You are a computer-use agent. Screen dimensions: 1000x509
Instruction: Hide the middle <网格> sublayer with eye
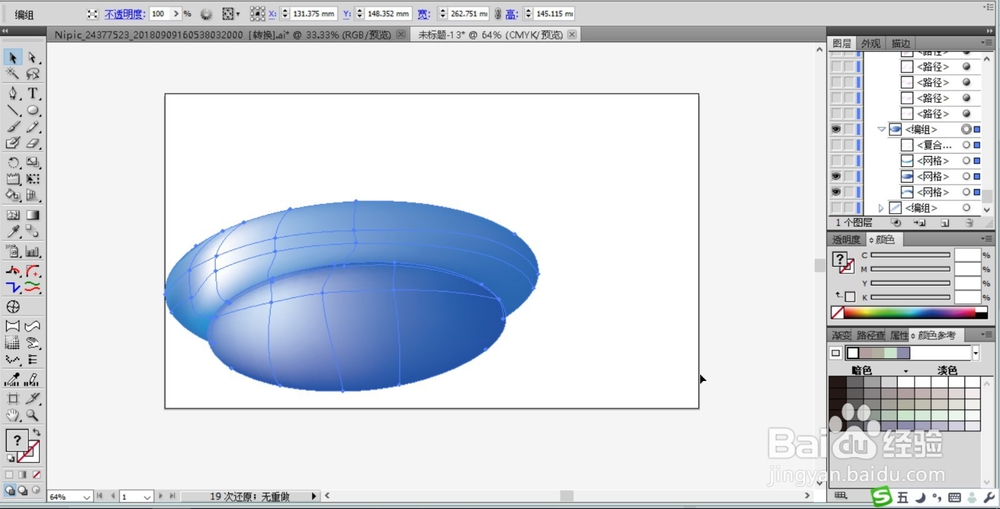coord(836,176)
